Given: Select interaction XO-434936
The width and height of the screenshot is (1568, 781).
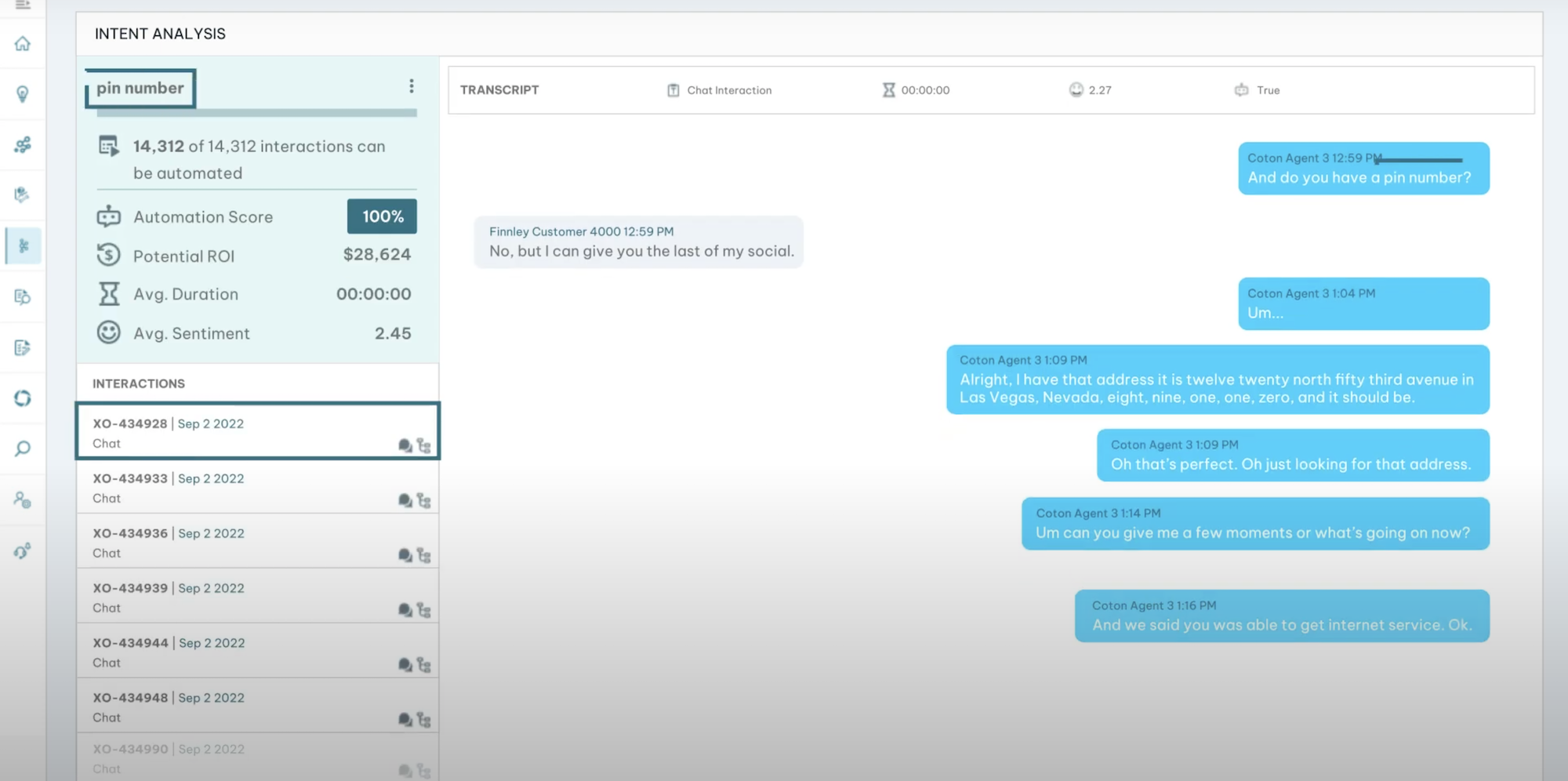Looking at the screenshot, I should click(258, 542).
